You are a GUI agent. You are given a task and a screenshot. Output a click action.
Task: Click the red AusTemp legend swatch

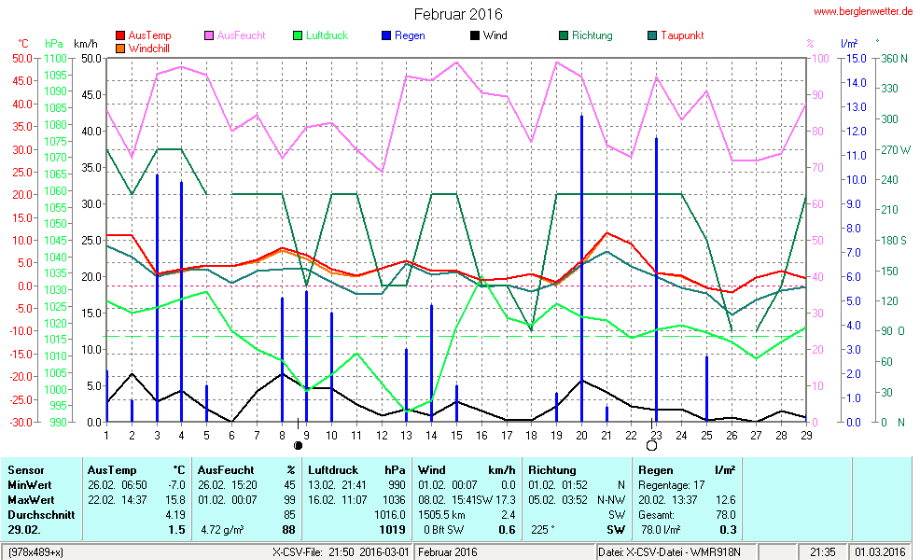[x=121, y=36]
